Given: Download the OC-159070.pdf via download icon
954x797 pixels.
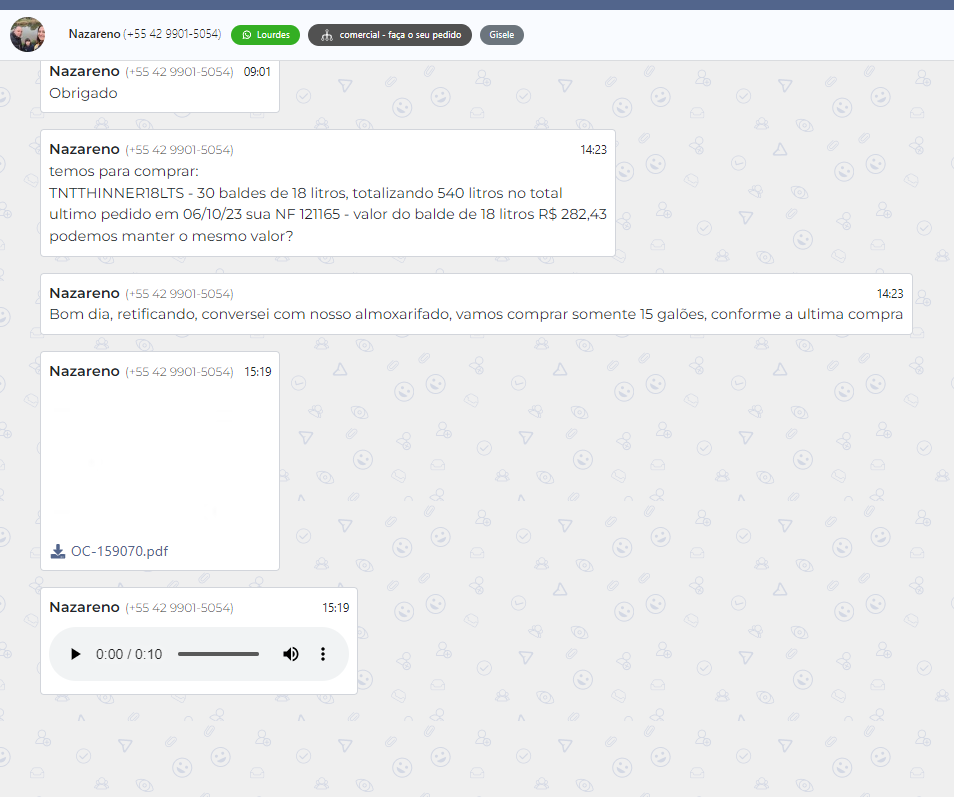Looking at the screenshot, I should click(x=58, y=551).
